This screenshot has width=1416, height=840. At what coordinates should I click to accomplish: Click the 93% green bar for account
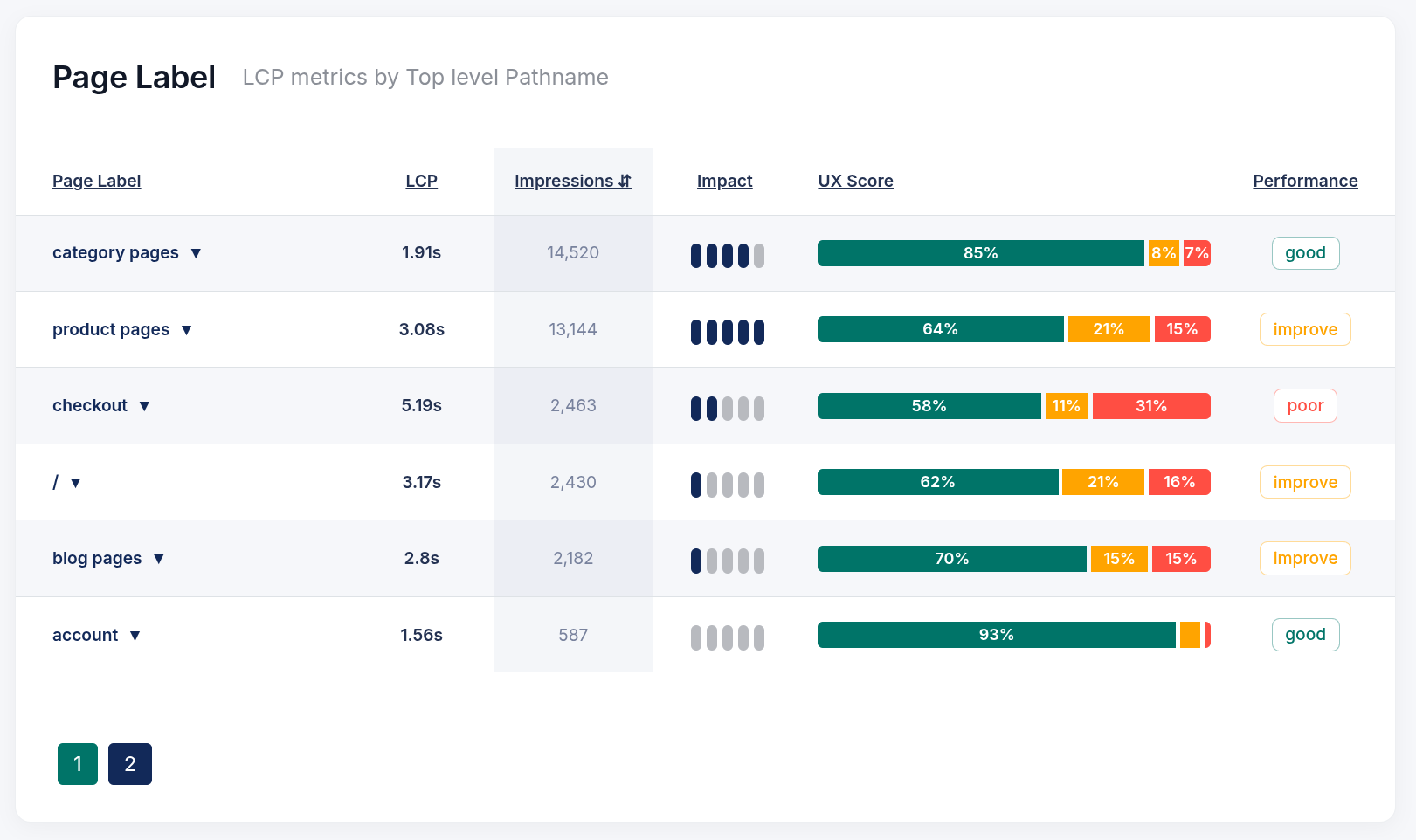(996, 635)
